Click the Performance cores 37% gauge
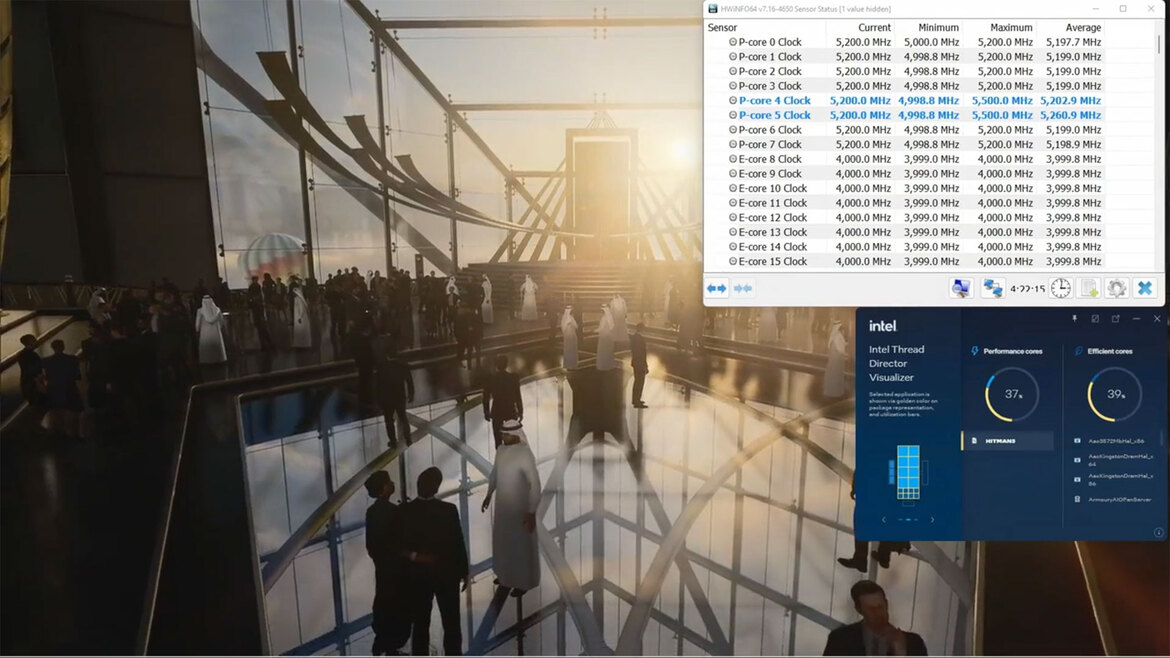Image resolution: width=1170 pixels, height=658 pixels. (x=1012, y=394)
